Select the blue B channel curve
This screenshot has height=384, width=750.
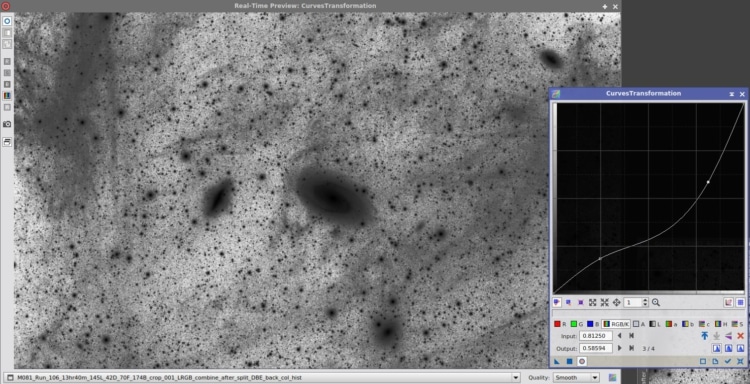(593, 324)
